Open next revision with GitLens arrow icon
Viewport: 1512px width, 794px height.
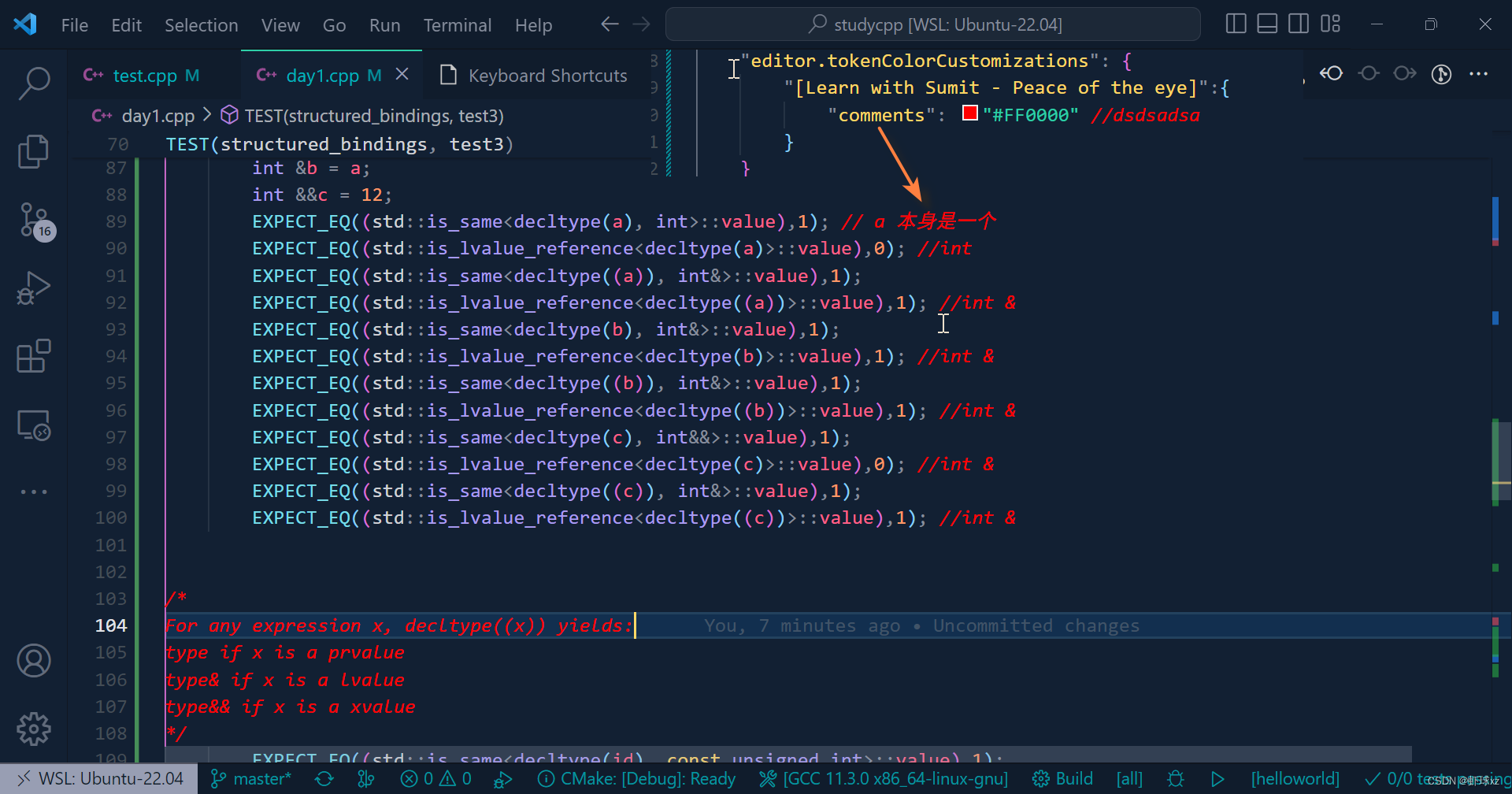point(1405,73)
